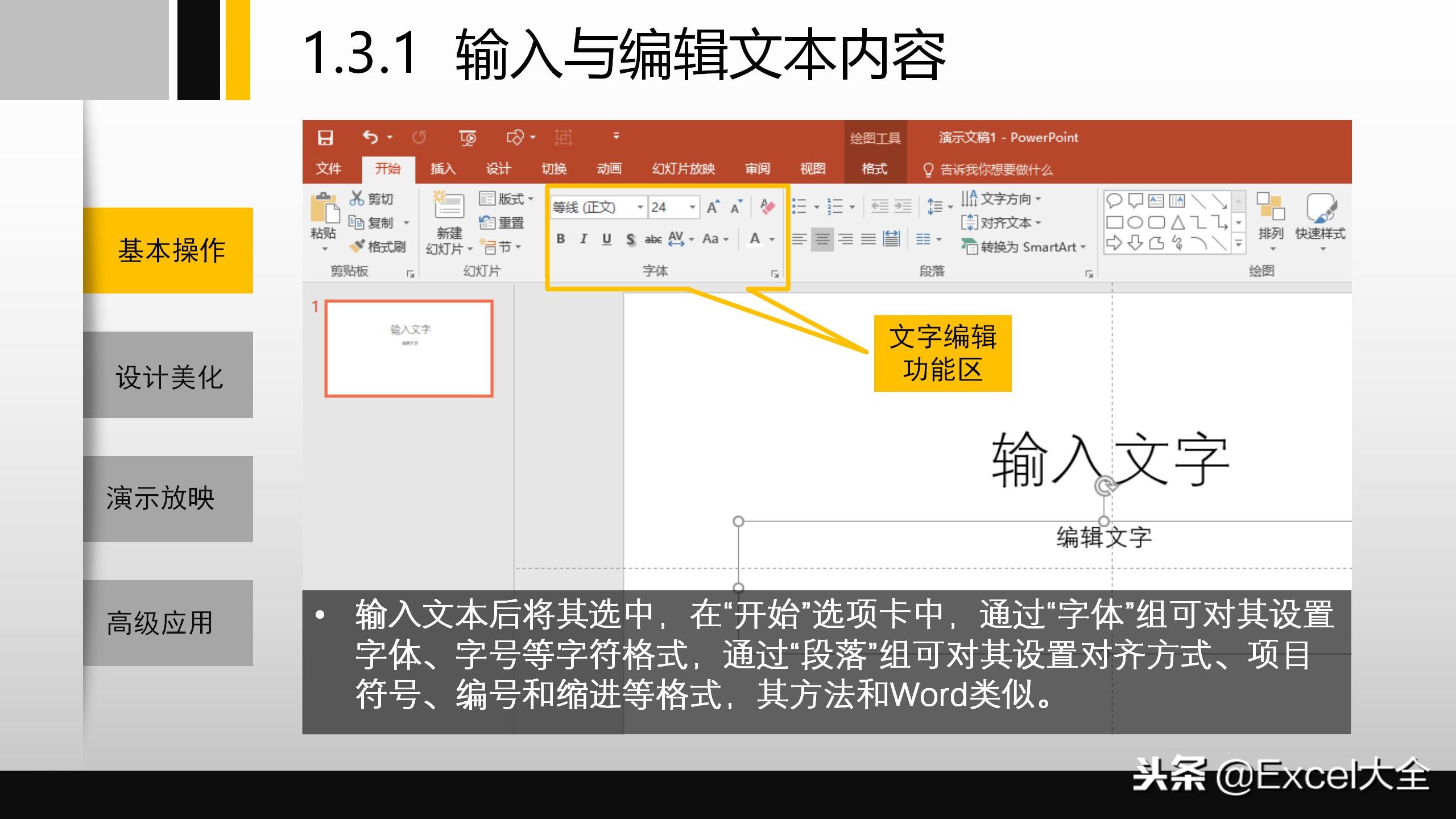Insert a text box shape from the drawing gallery

[1156, 200]
